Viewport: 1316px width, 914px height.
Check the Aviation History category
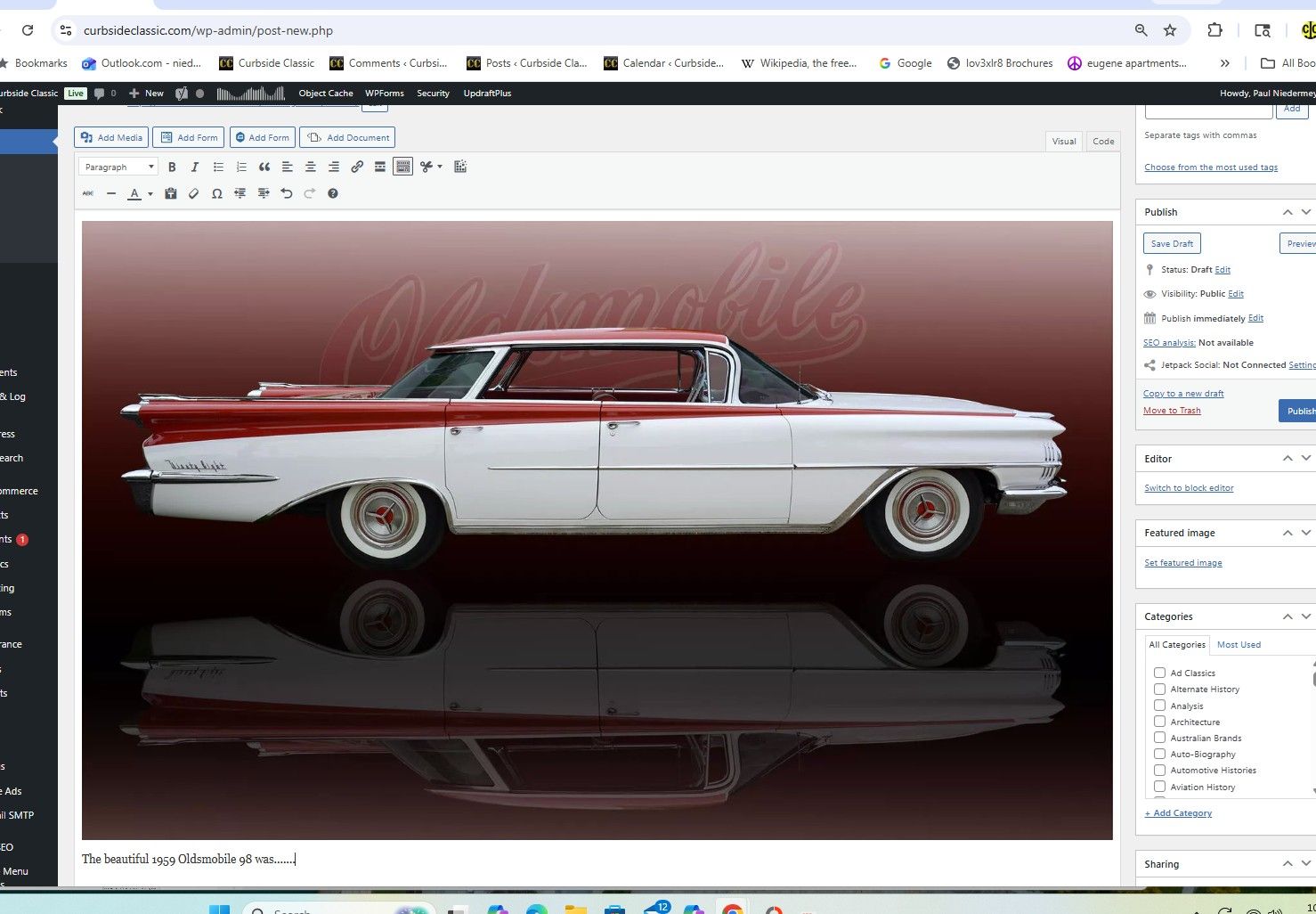1159,787
